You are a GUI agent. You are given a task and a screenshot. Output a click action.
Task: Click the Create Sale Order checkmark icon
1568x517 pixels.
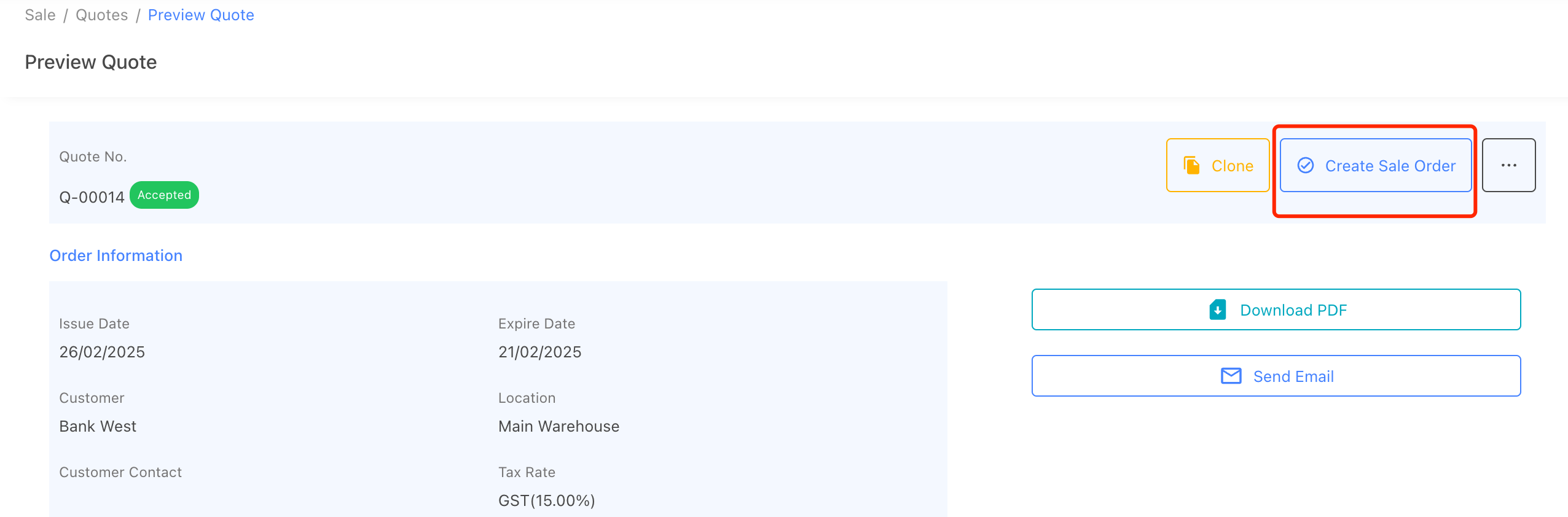(x=1305, y=165)
